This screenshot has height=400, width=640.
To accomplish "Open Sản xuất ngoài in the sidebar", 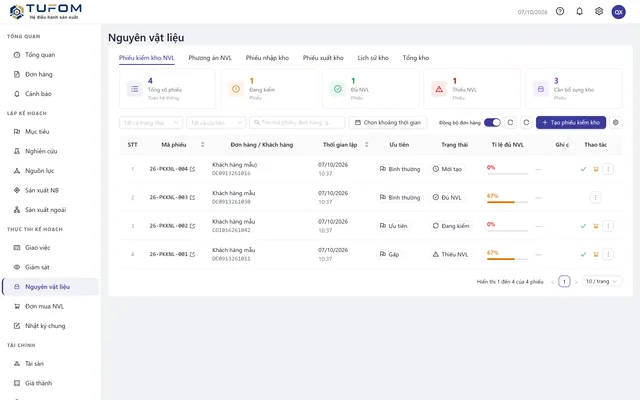I will click(51, 210).
